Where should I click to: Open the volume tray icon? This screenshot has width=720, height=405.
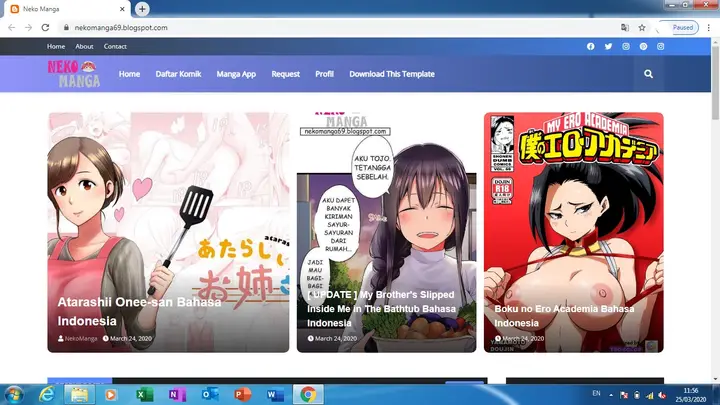click(662, 395)
